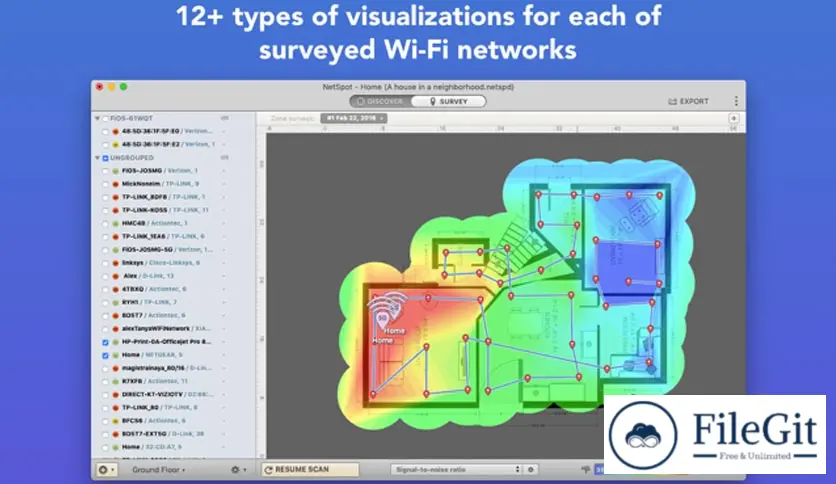Click the green signal dot beside RYH1
836x484 pixels.
click(x=115, y=303)
